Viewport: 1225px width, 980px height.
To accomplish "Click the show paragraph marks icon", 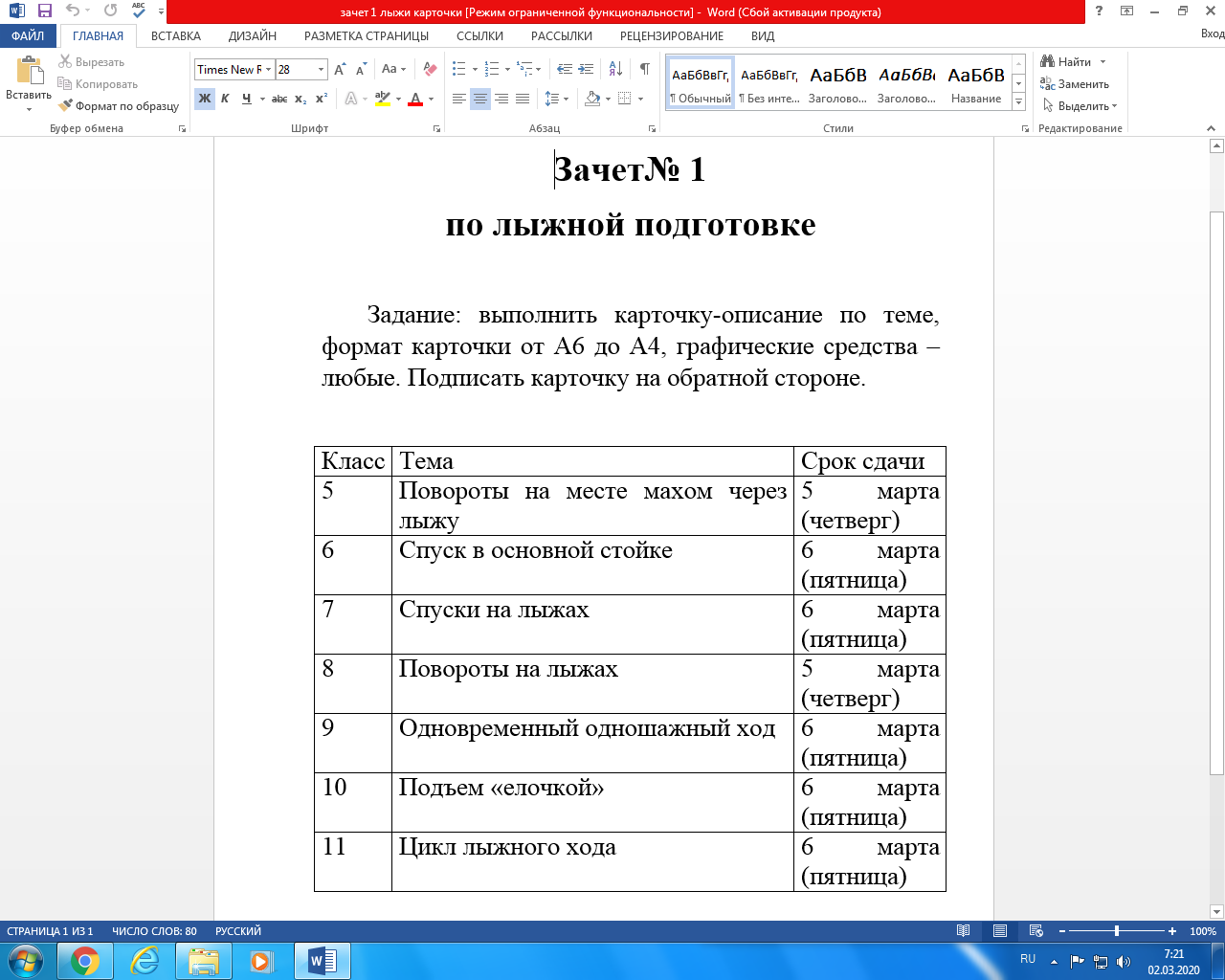I will (x=644, y=69).
